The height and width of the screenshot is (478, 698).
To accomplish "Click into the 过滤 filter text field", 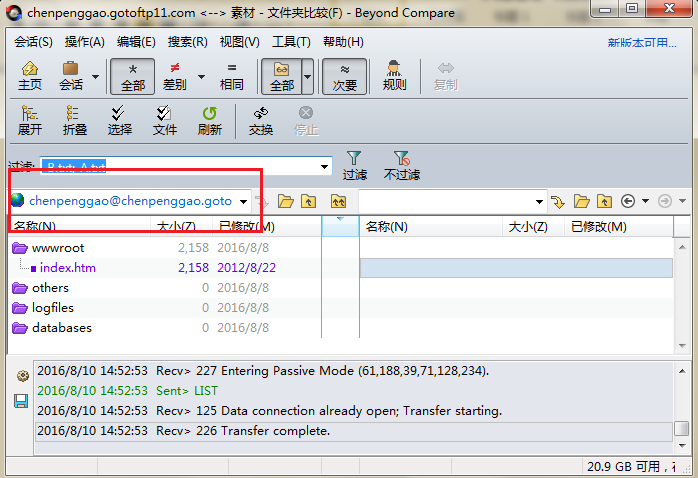I will pos(179,166).
